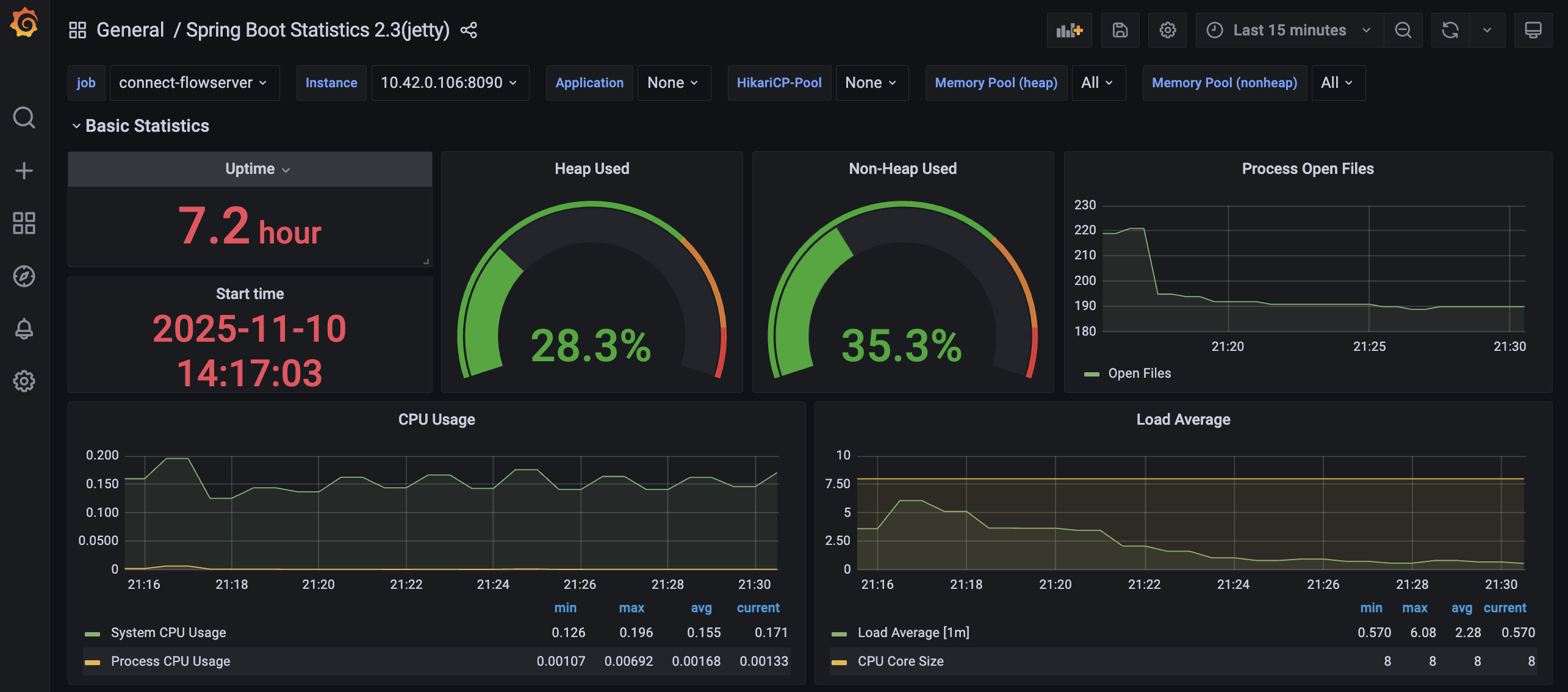Share the dashboard via share icon
This screenshot has height=692, width=1568.
pos(469,30)
